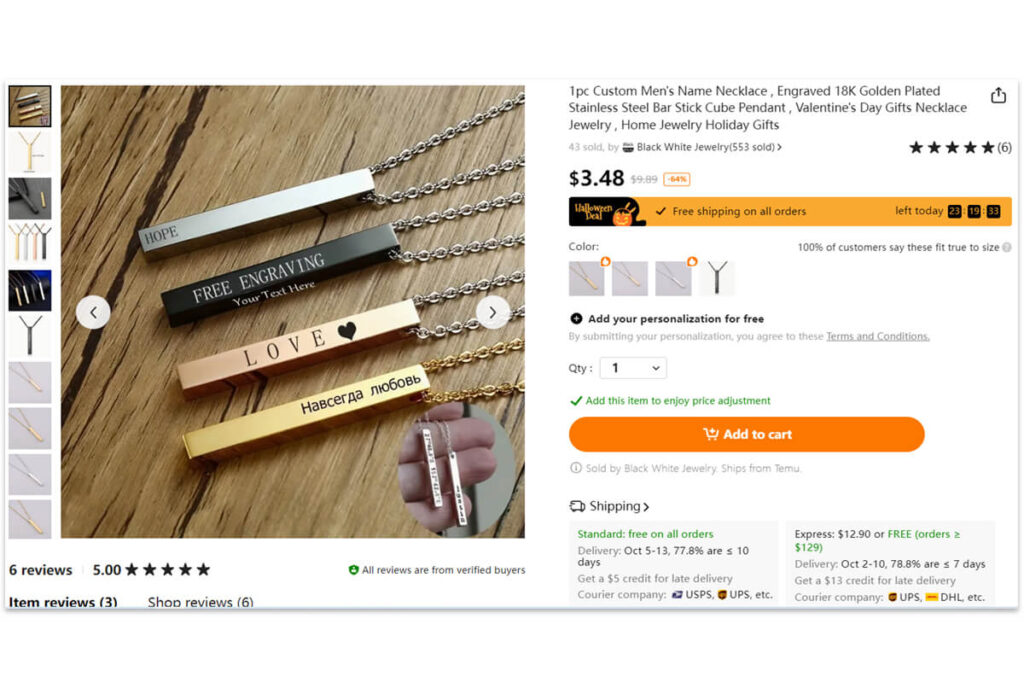Advance to the next product image
The image size is (1024, 683).
click(492, 312)
